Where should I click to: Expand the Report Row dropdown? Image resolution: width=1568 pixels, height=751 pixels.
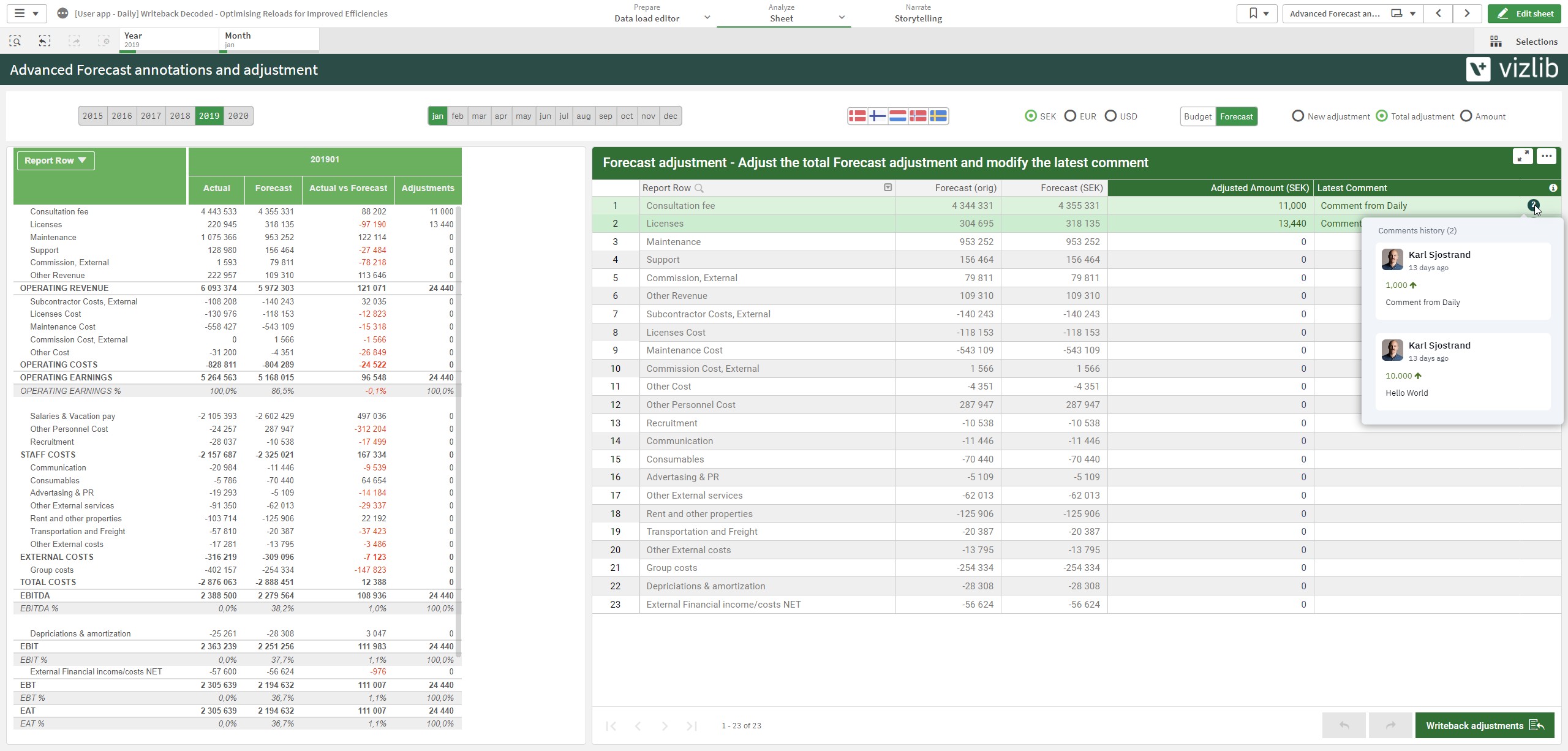(56, 160)
